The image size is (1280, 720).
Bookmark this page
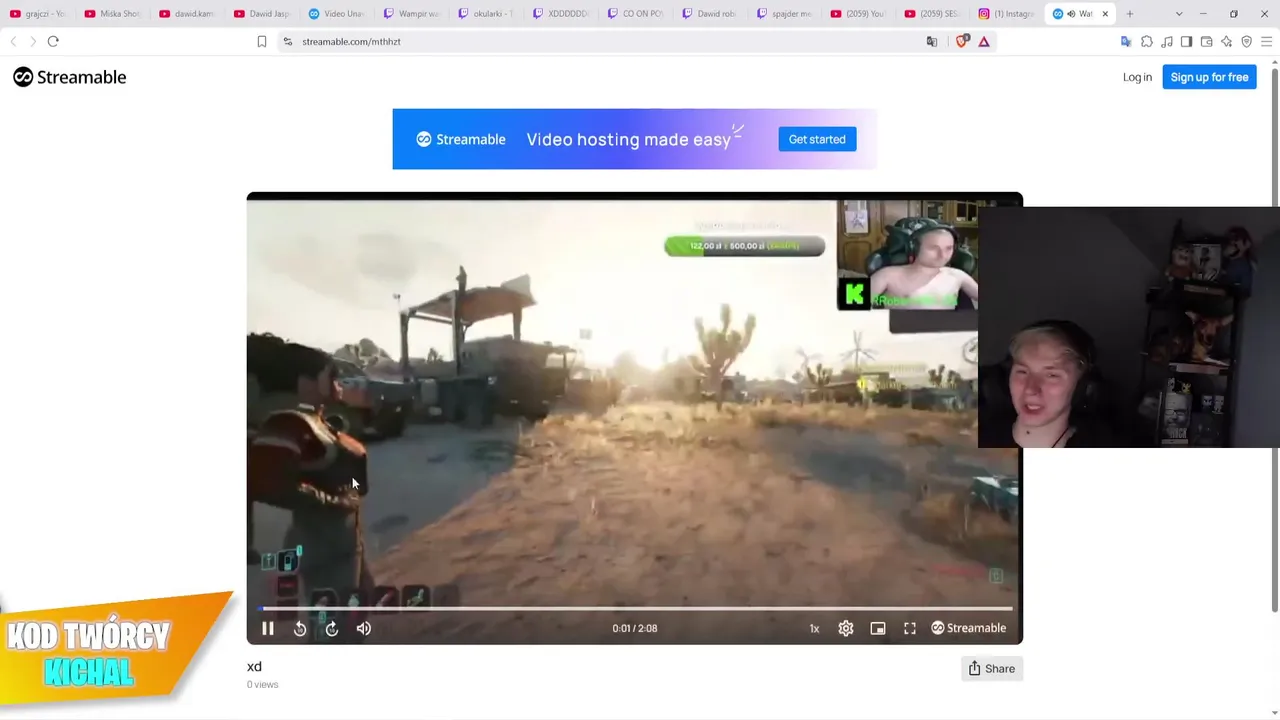click(262, 41)
